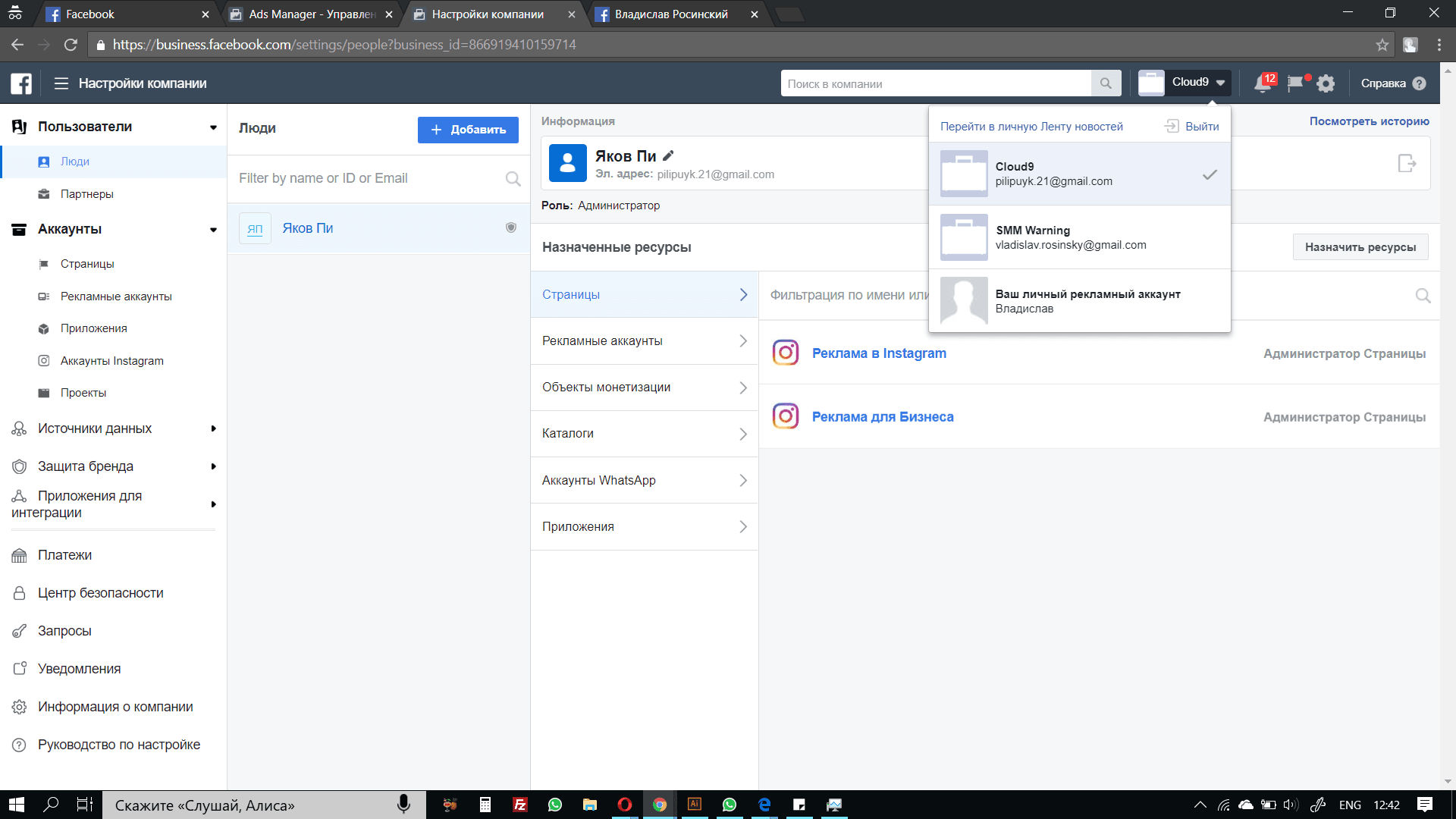Click the search icon in the people filter
Viewport: 1456px width, 819px height.
click(513, 179)
